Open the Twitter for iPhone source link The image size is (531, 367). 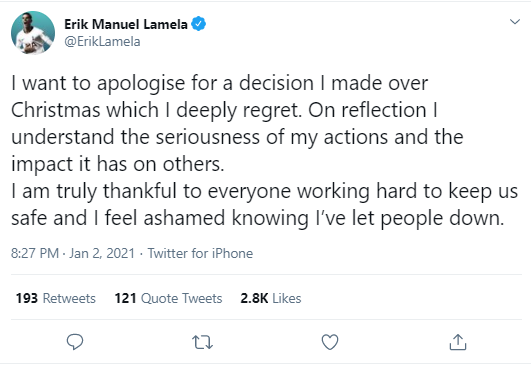click(x=200, y=253)
